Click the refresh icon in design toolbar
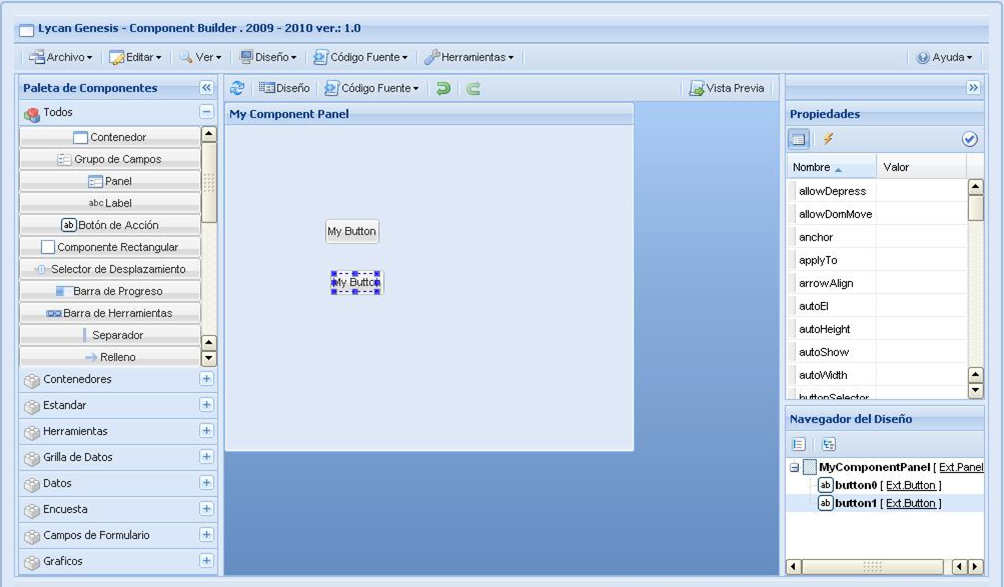Screen dimensions: 1004x587 [x=237, y=88]
